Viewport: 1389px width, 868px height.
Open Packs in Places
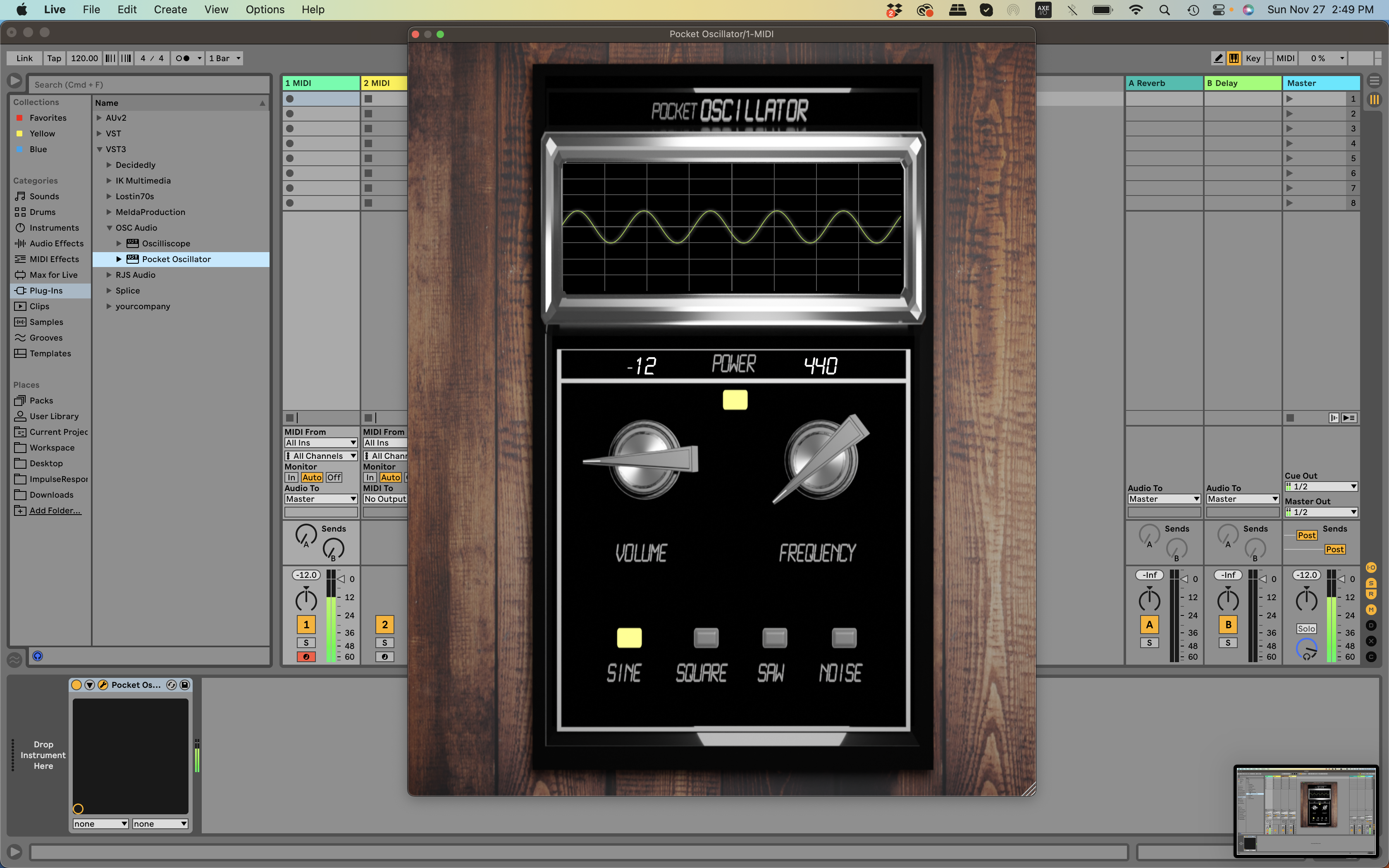tap(41, 401)
